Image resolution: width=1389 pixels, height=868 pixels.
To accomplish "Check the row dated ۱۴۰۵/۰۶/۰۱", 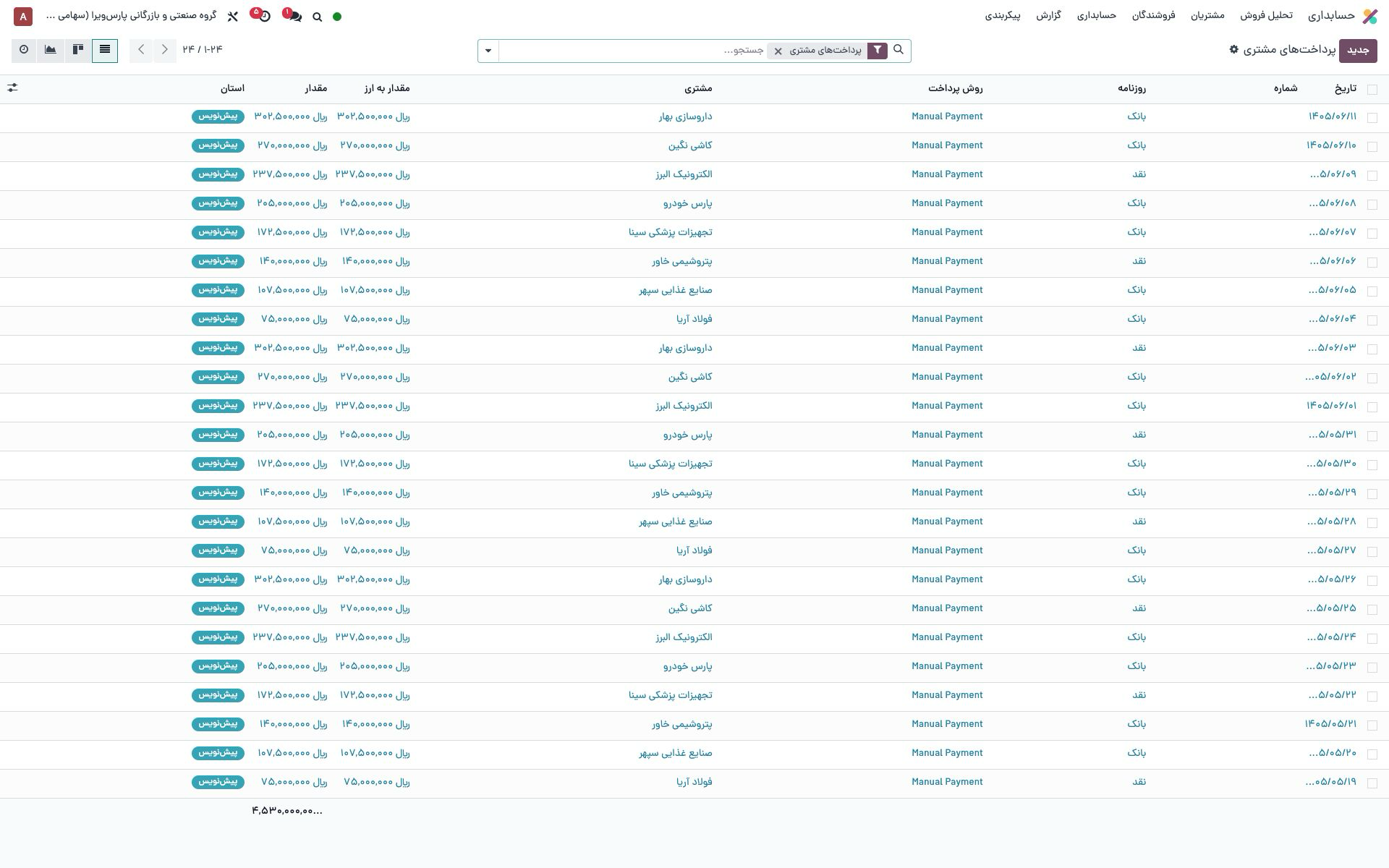I will coord(1372,407).
